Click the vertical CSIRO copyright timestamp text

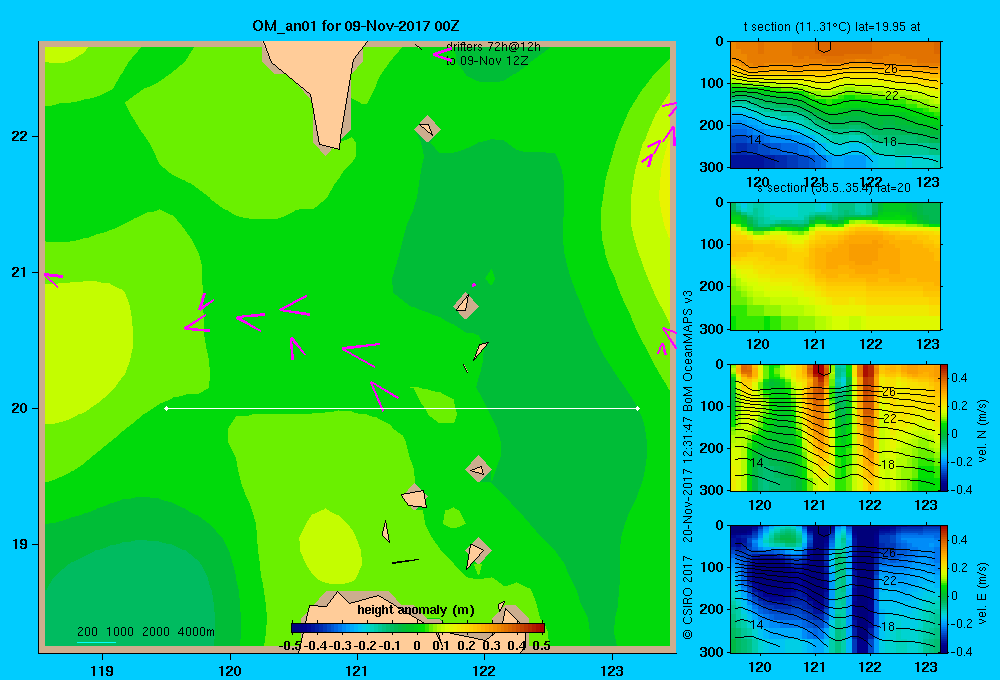click(x=688, y=465)
